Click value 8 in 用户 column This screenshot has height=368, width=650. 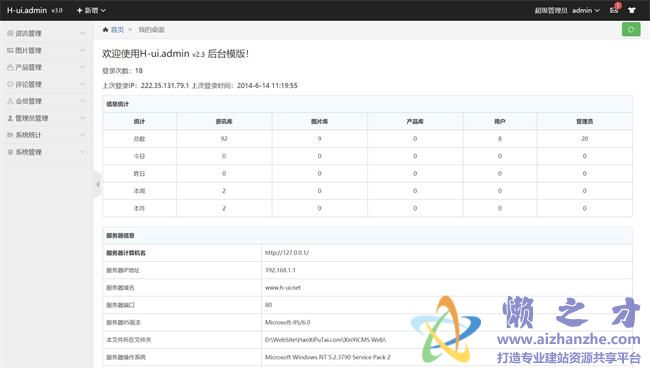500,139
